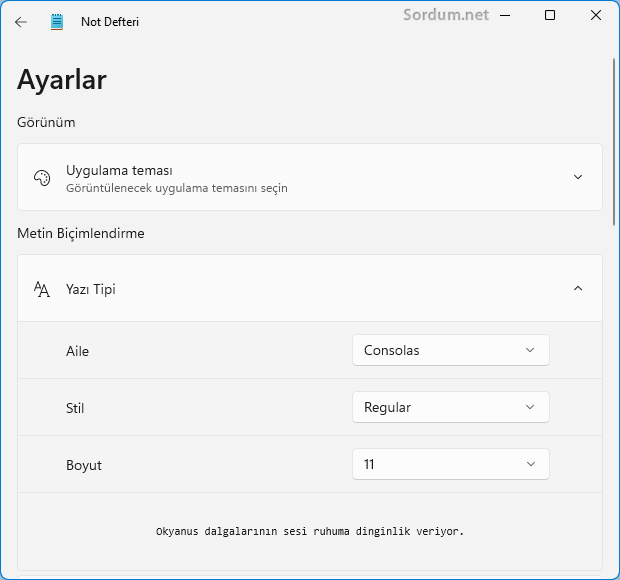Open the Boyut dropdown showing 11
This screenshot has width=620, height=580.
[450, 464]
